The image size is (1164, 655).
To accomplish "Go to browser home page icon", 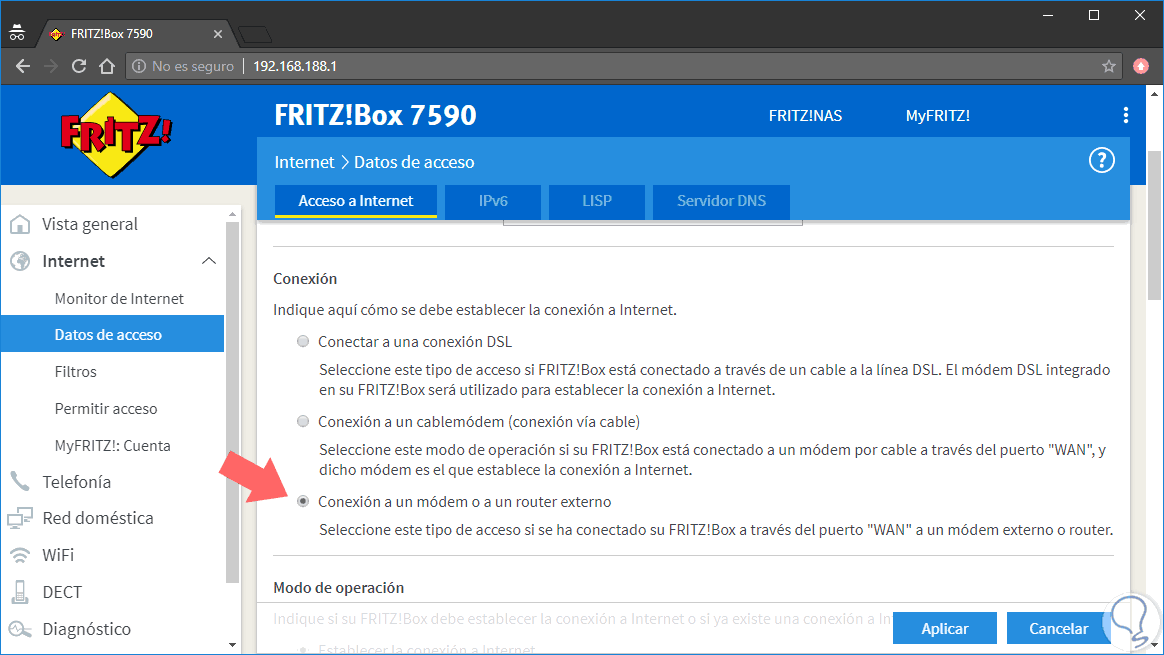I will 107,66.
